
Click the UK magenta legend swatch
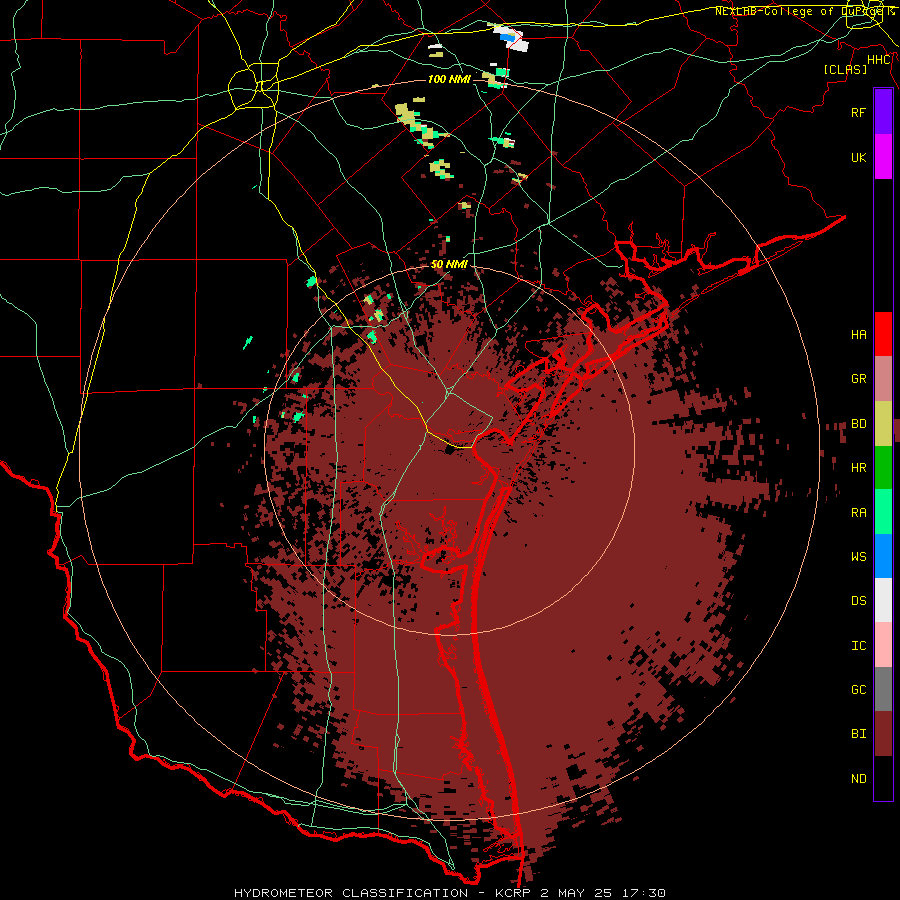click(x=883, y=157)
